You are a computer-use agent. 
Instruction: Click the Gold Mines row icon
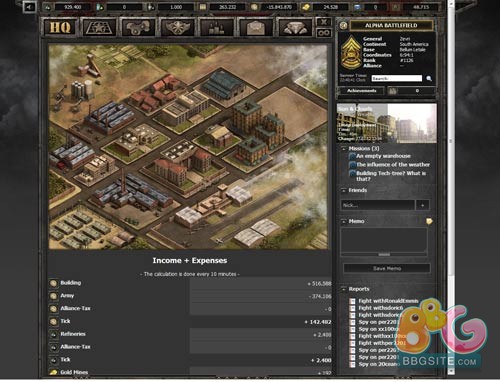53,372
